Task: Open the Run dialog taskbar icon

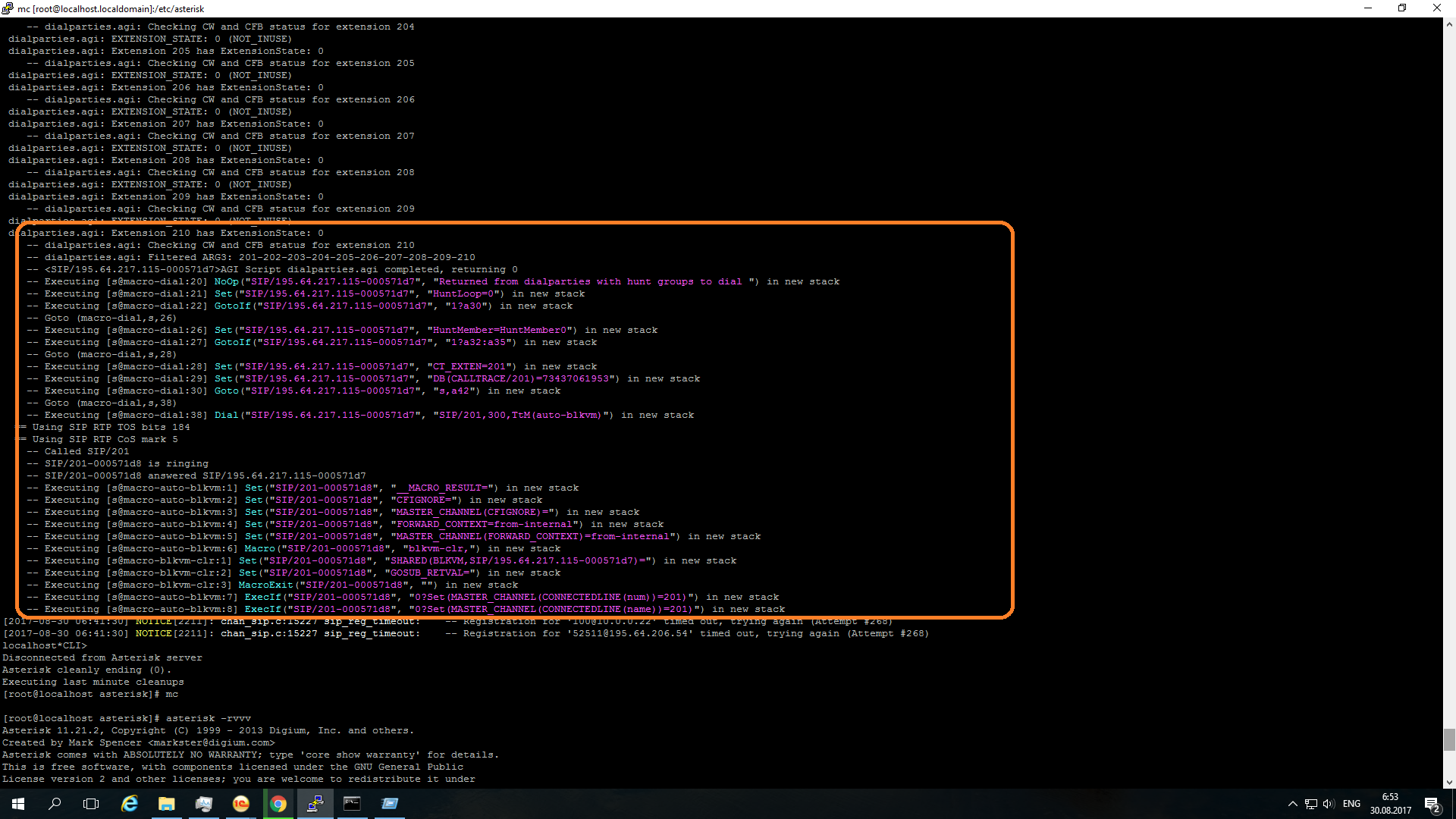Action: click(389, 803)
